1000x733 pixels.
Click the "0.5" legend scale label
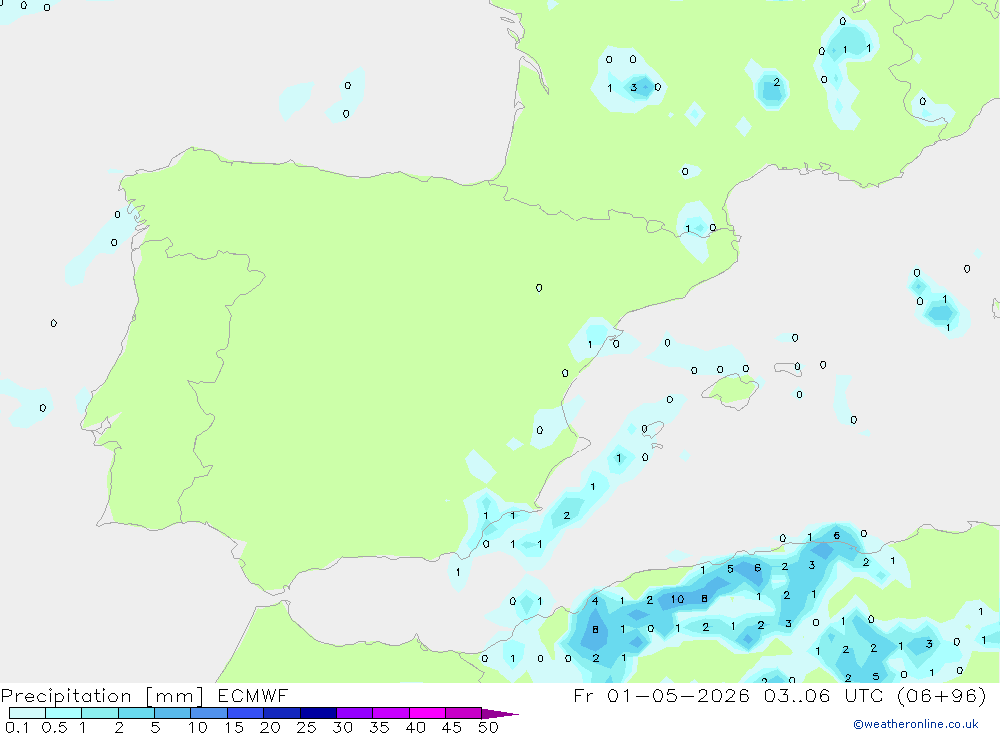click(55, 727)
